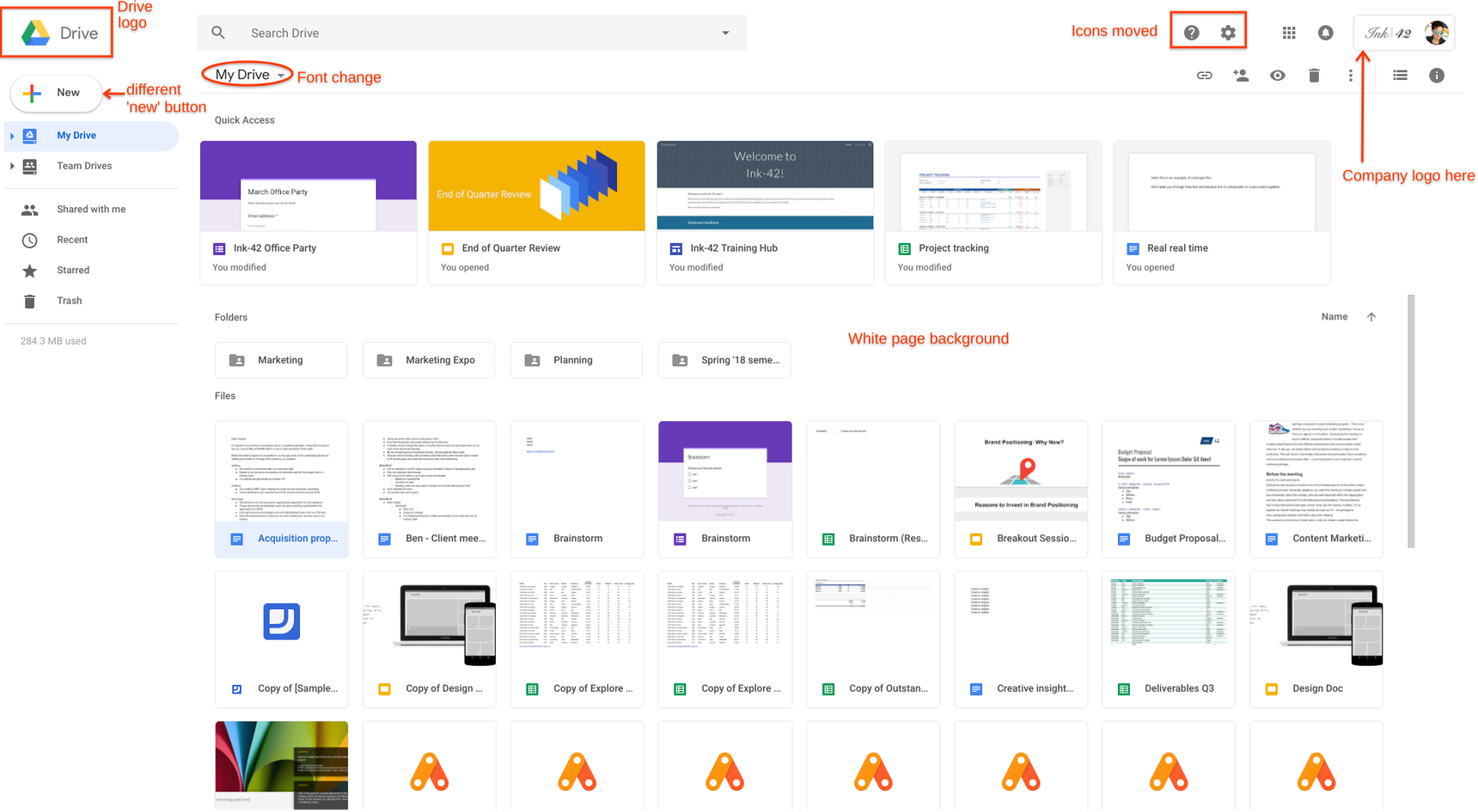Open Ink-42 Office Party quick access
The height and width of the screenshot is (812, 1478).
[x=308, y=213]
